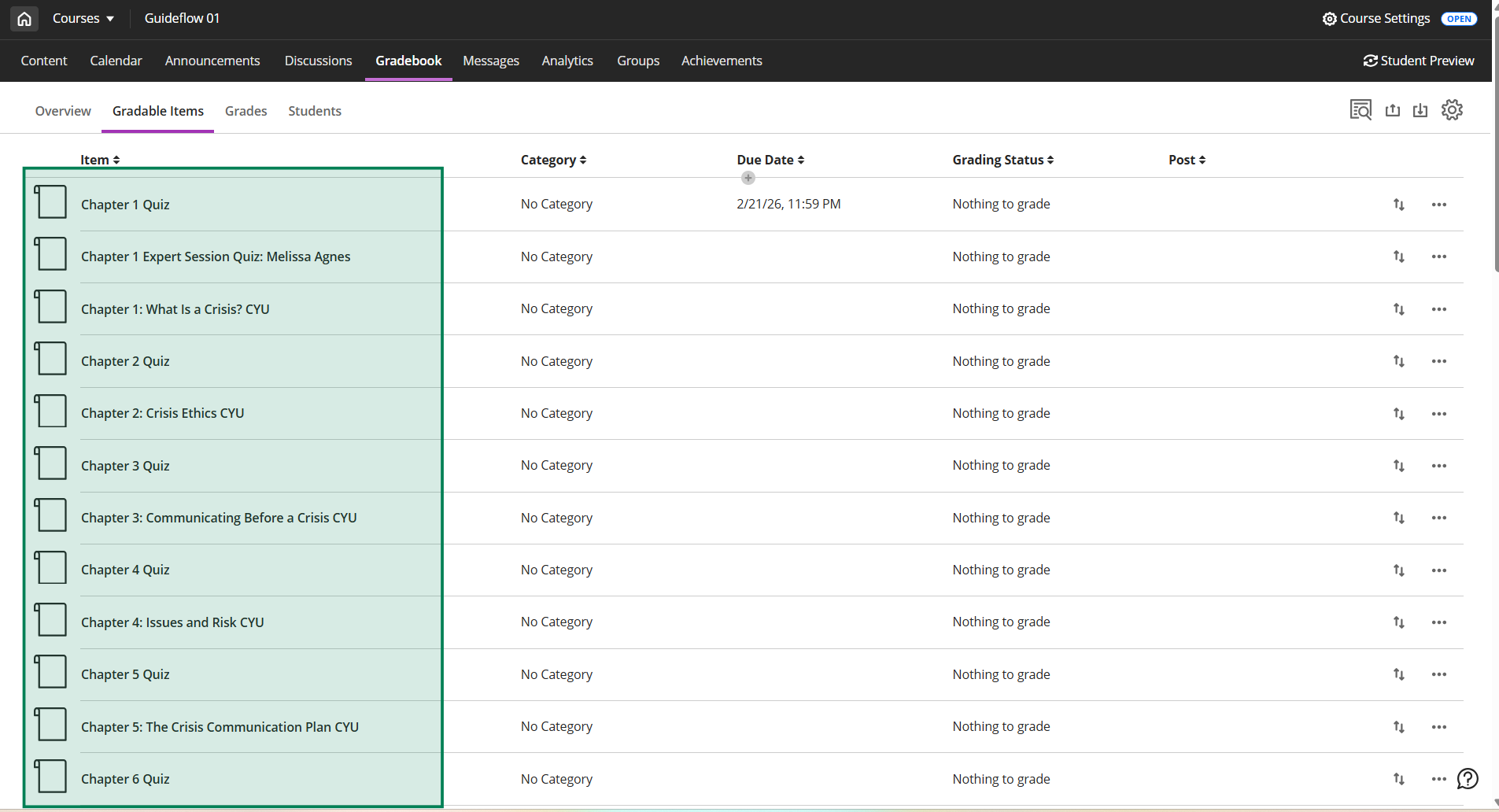Sort by Grading Status column
This screenshot has height=812, width=1499.
1002,160
